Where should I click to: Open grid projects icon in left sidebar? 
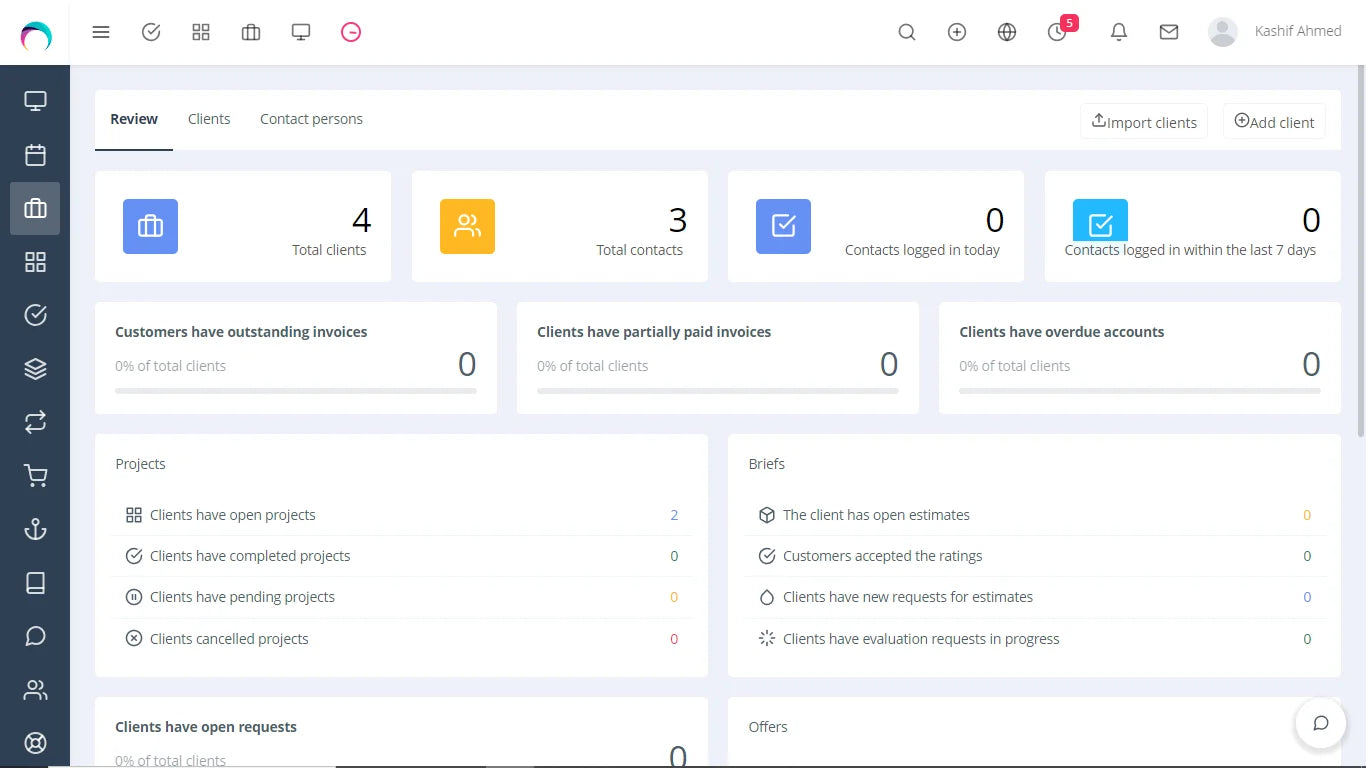35,262
